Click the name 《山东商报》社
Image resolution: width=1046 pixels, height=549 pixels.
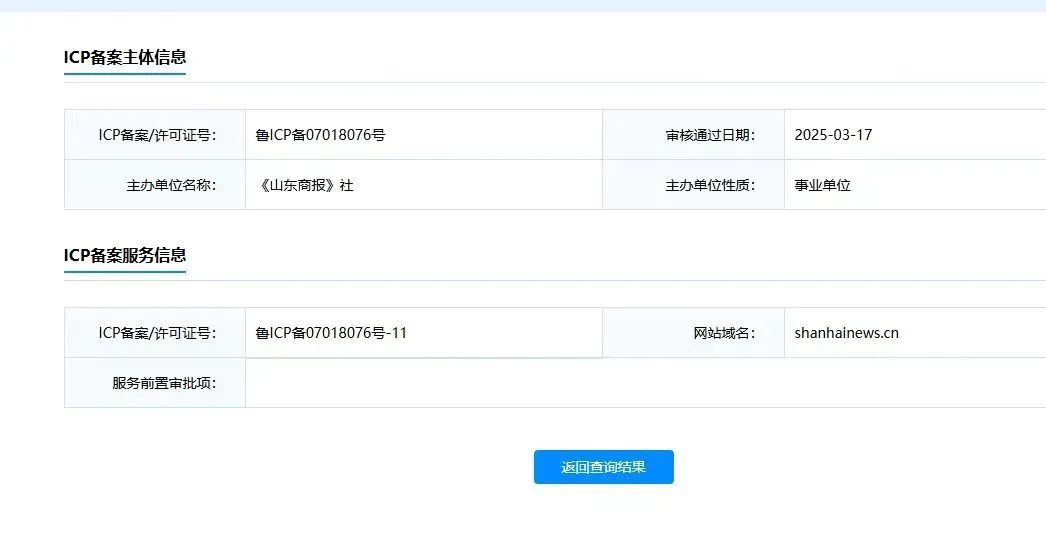(x=304, y=185)
